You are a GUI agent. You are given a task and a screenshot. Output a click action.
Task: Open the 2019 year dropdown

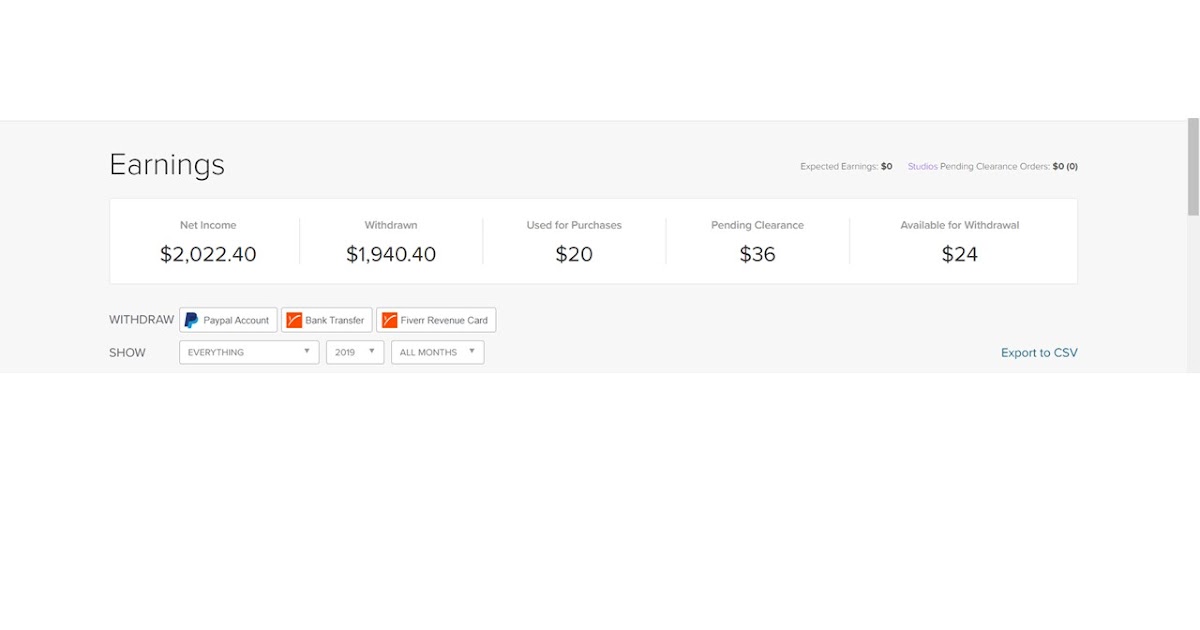pyautogui.click(x=355, y=352)
